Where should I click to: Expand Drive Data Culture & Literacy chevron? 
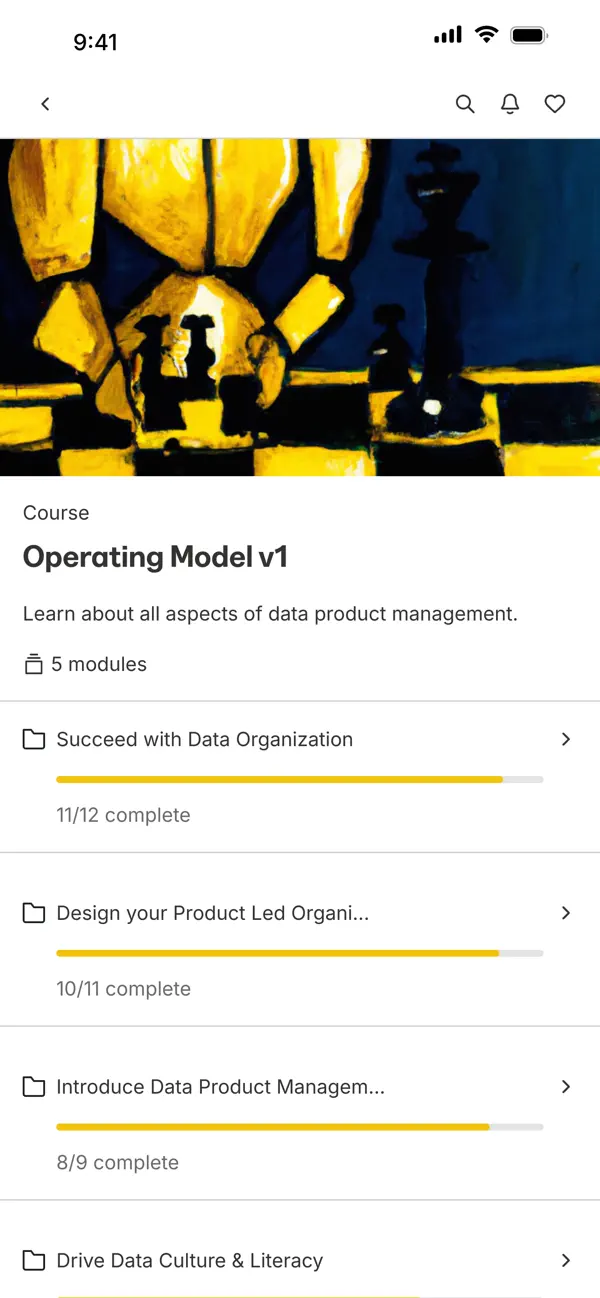(x=566, y=1261)
